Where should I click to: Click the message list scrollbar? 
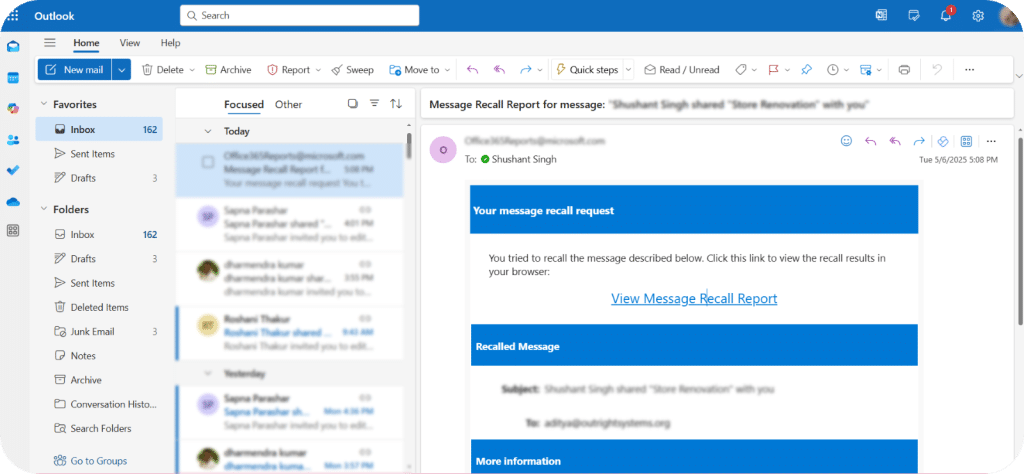click(x=409, y=146)
